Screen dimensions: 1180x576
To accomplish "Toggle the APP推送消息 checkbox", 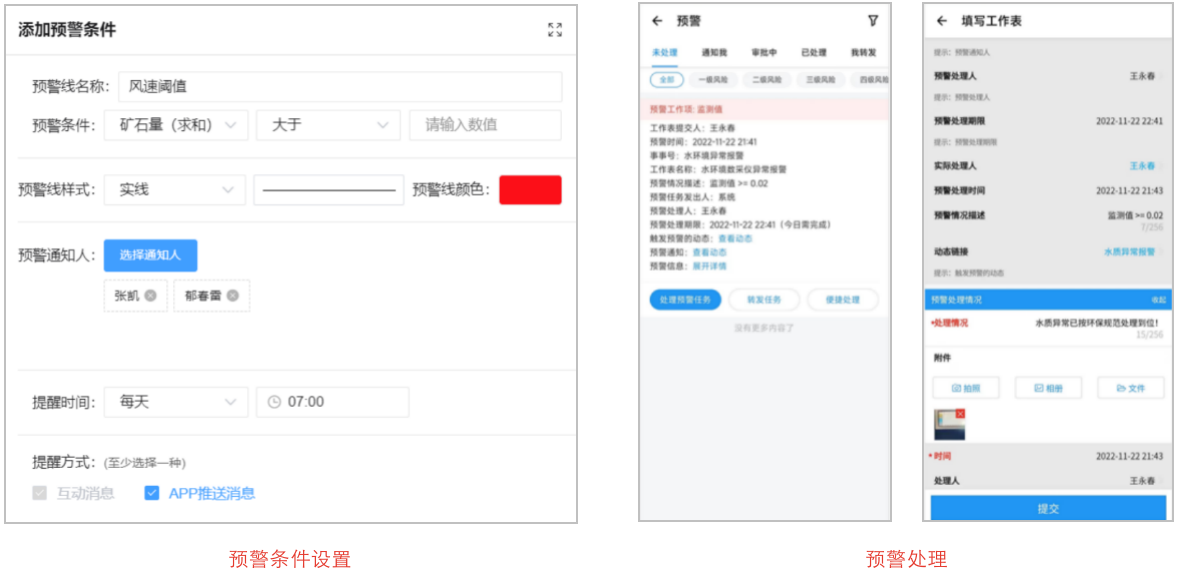I will [152, 493].
